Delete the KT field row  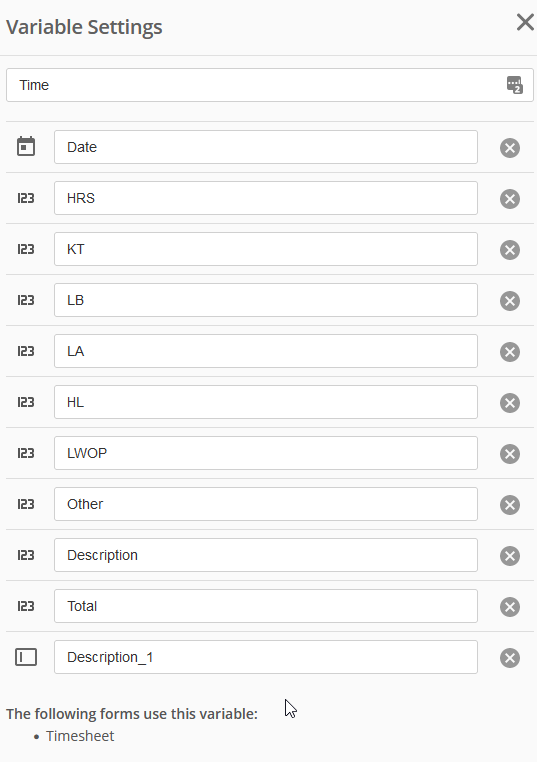(510, 250)
